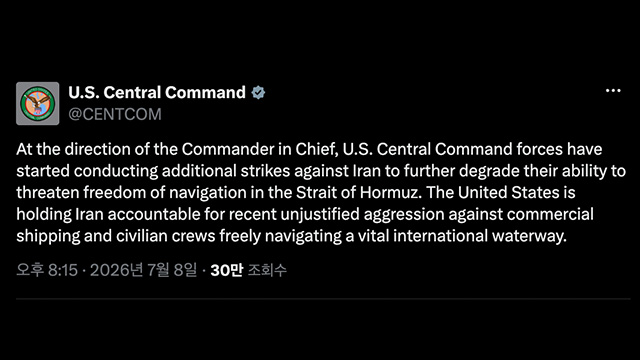Click the CENTCOM eagle seal avatar

(38, 104)
